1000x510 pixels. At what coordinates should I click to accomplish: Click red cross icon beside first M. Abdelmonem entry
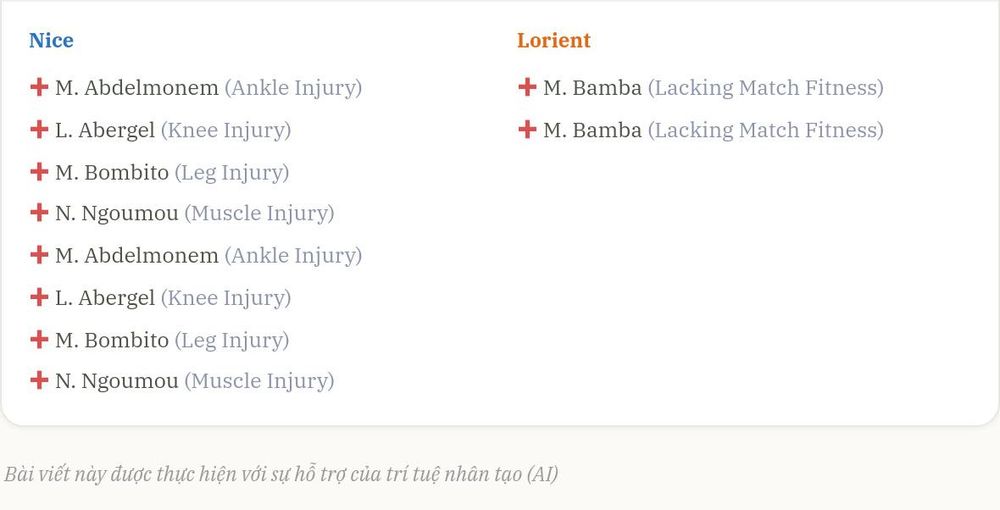(x=39, y=87)
